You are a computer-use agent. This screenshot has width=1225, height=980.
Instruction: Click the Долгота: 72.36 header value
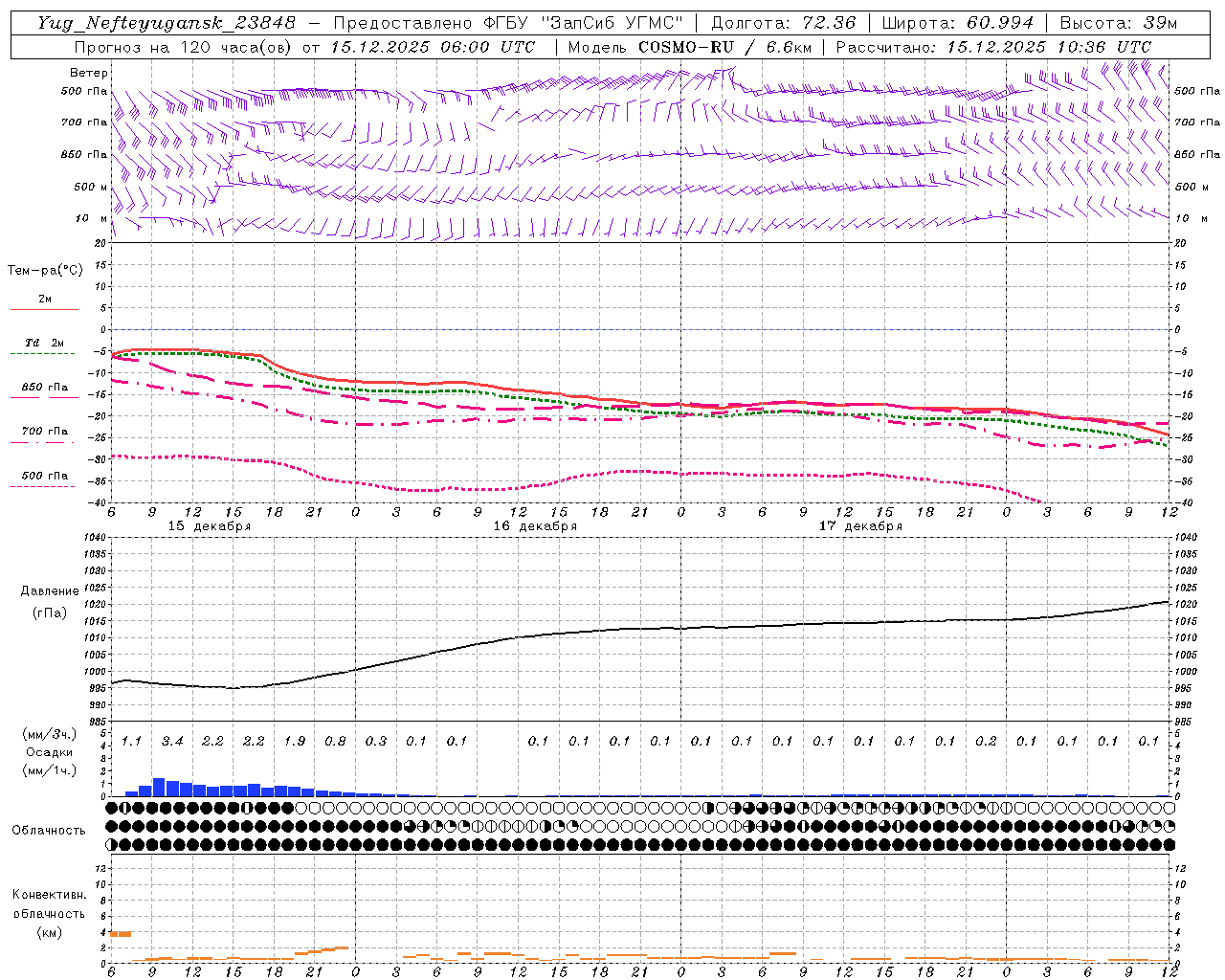(783, 23)
